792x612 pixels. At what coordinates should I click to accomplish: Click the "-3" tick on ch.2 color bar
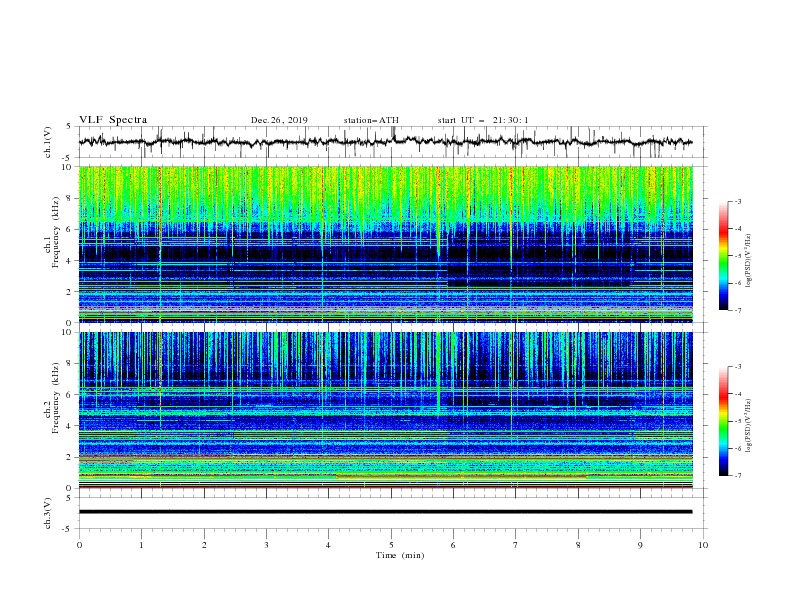pos(737,367)
